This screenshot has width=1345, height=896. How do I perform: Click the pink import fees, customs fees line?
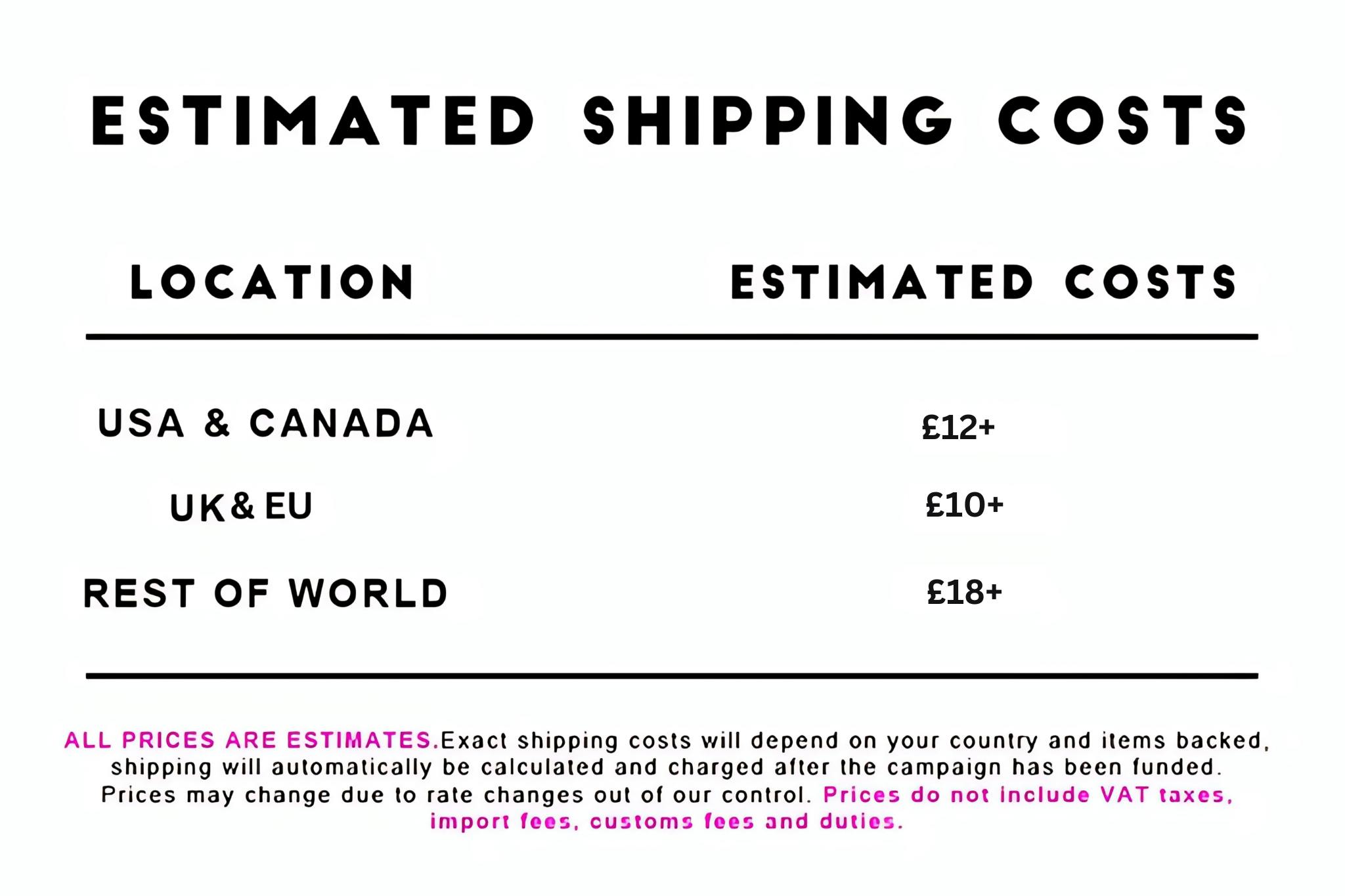666,822
